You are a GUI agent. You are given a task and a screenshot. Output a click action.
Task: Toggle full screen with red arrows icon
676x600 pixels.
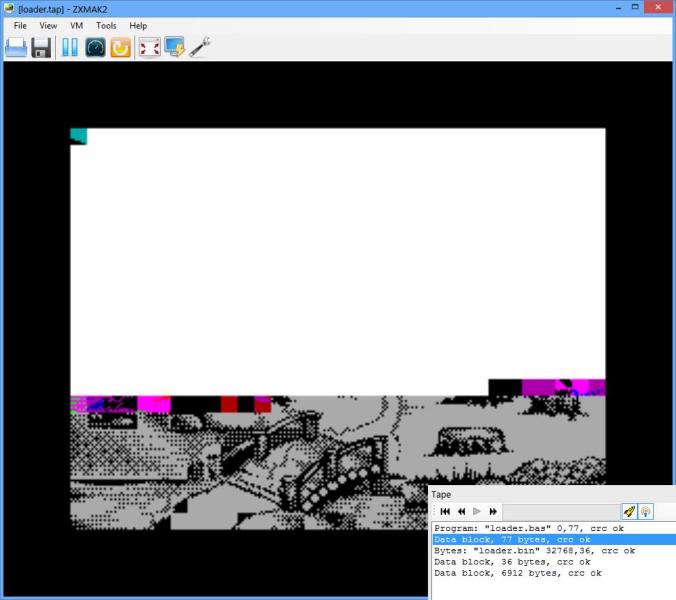149,47
